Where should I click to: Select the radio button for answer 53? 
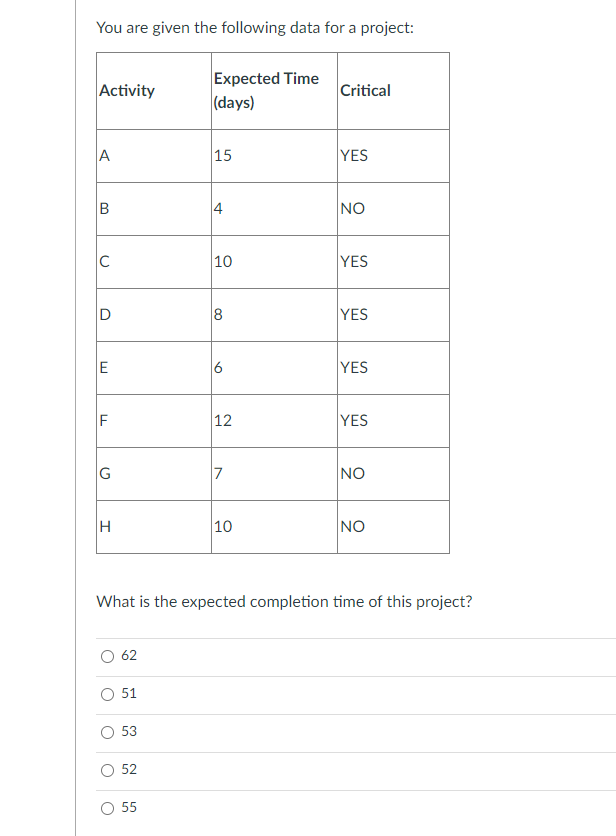pyautogui.click(x=108, y=731)
